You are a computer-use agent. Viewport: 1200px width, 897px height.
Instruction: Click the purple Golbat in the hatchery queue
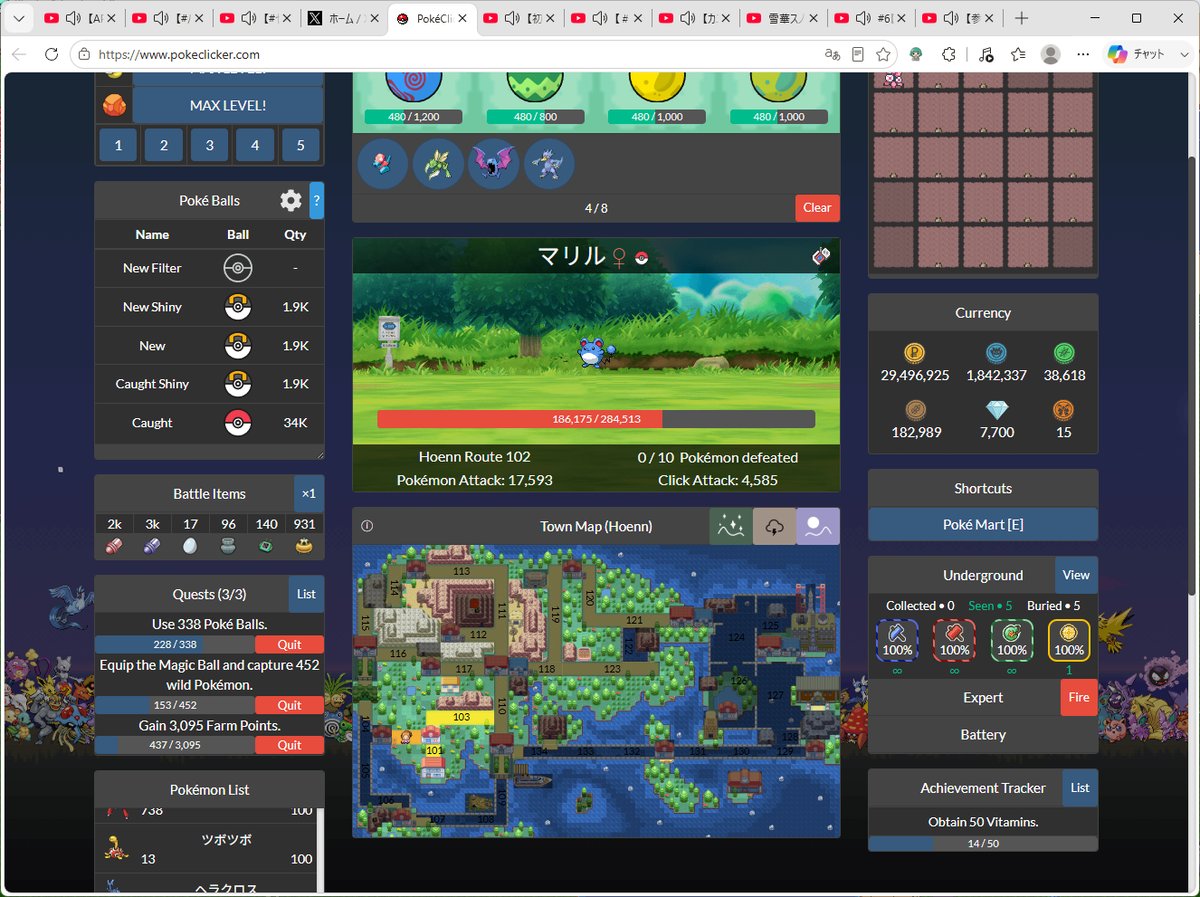tap(494, 164)
